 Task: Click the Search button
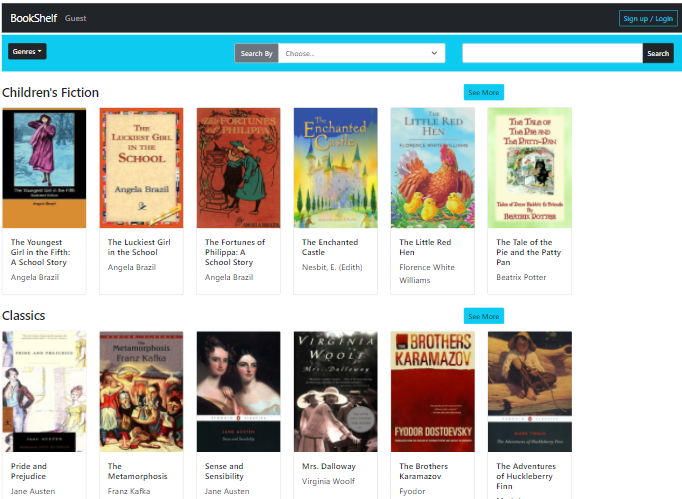658,53
